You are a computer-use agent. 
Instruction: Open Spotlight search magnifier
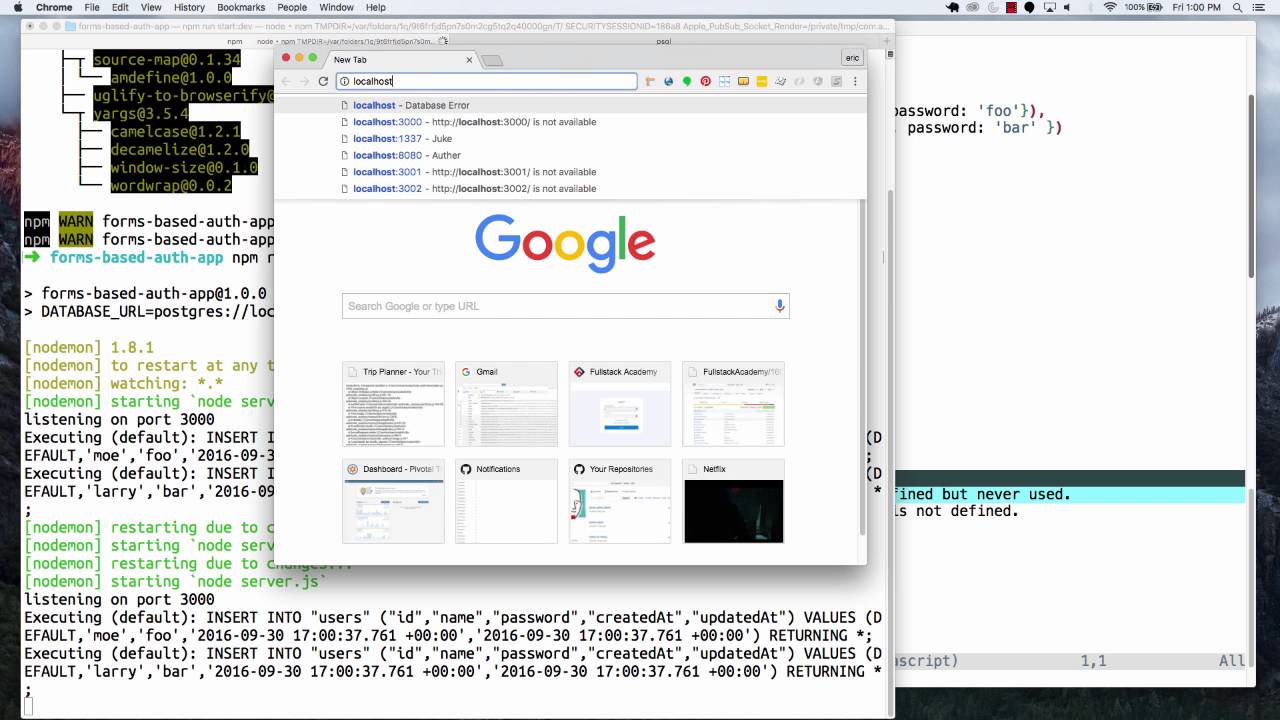[1238, 7]
